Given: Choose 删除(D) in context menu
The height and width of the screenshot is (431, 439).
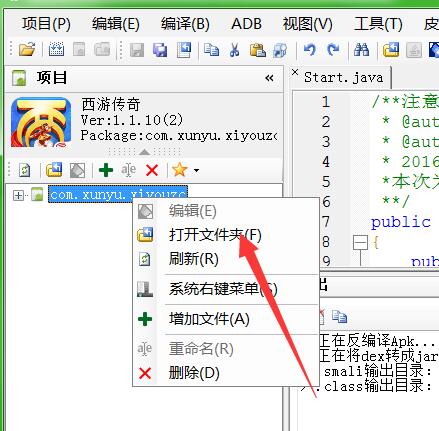Looking at the screenshot, I should pyautogui.click(x=194, y=373).
